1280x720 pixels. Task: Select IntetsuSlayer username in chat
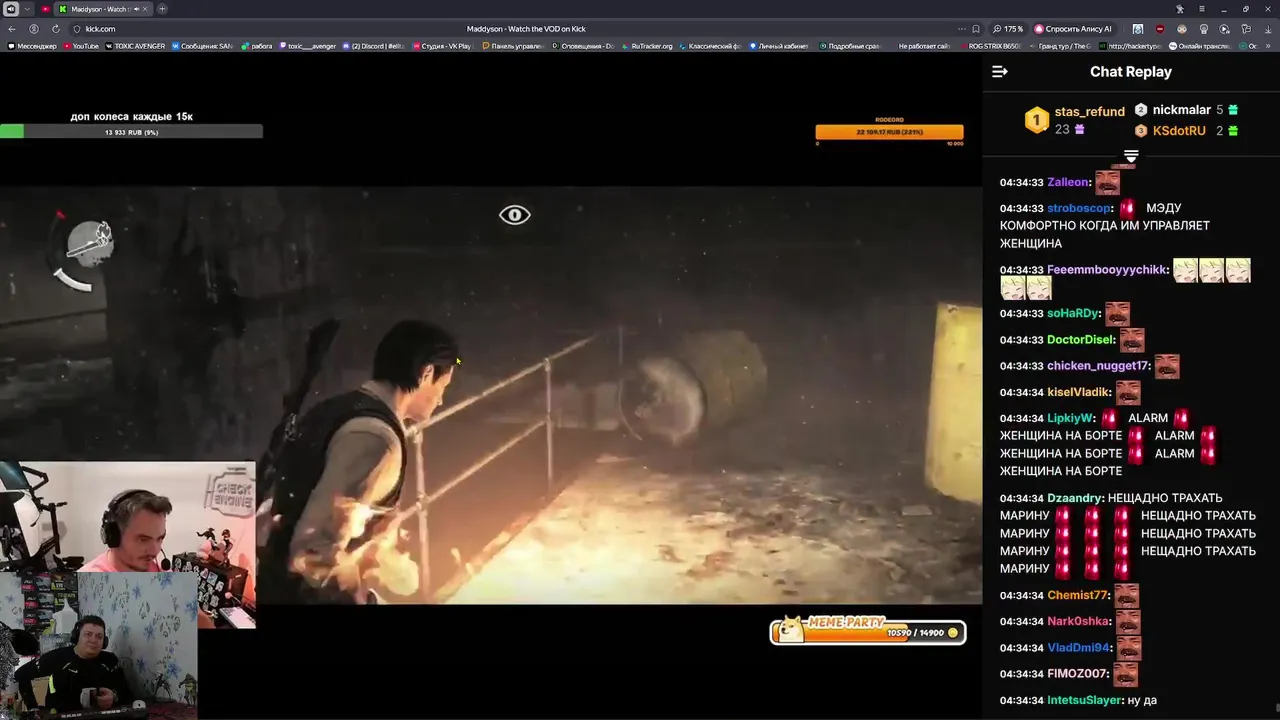pyautogui.click(x=1085, y=700)
